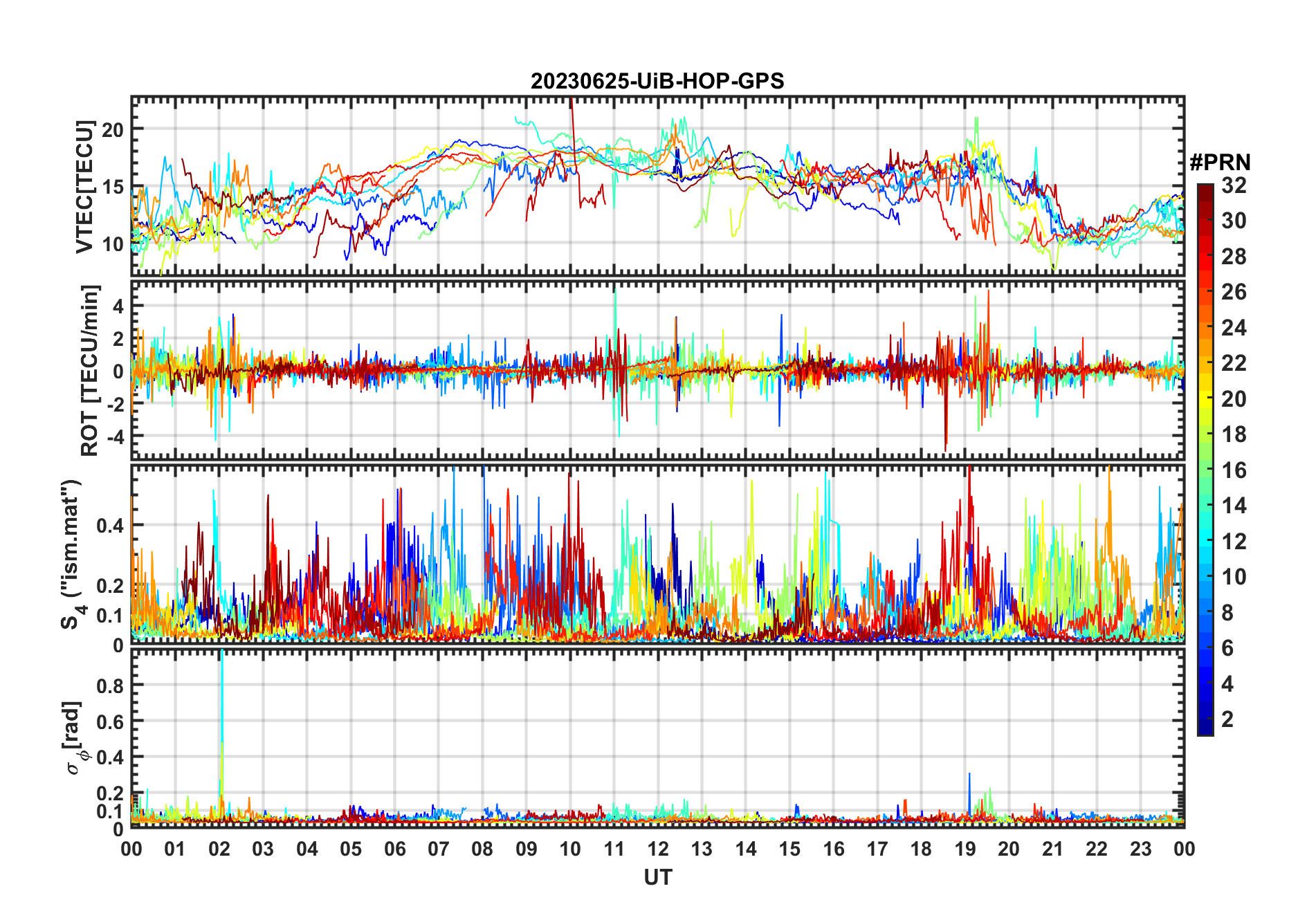This screenshot has height=920, width=1316.
Task: Select the #PRN colorbar title
Action: pos(1220,163)
